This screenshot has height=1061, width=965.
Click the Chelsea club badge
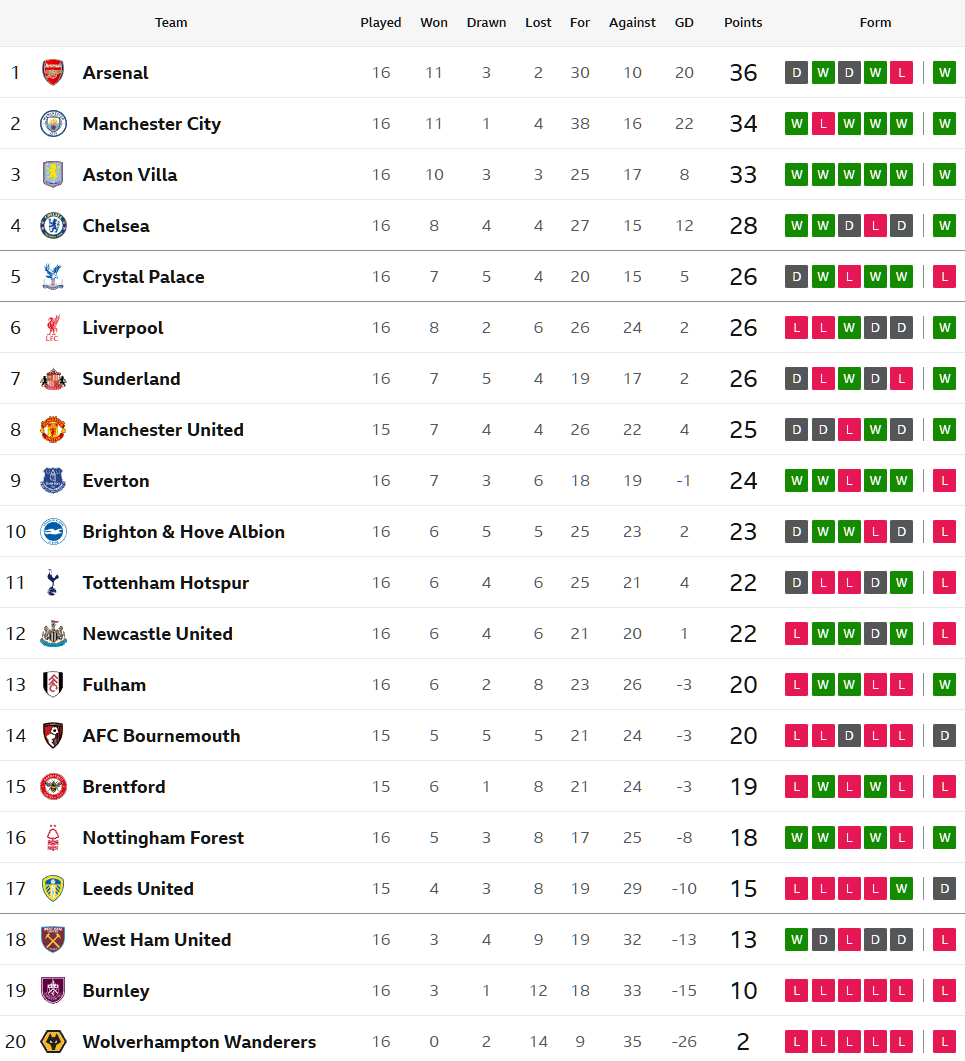(x=53, y=225)
